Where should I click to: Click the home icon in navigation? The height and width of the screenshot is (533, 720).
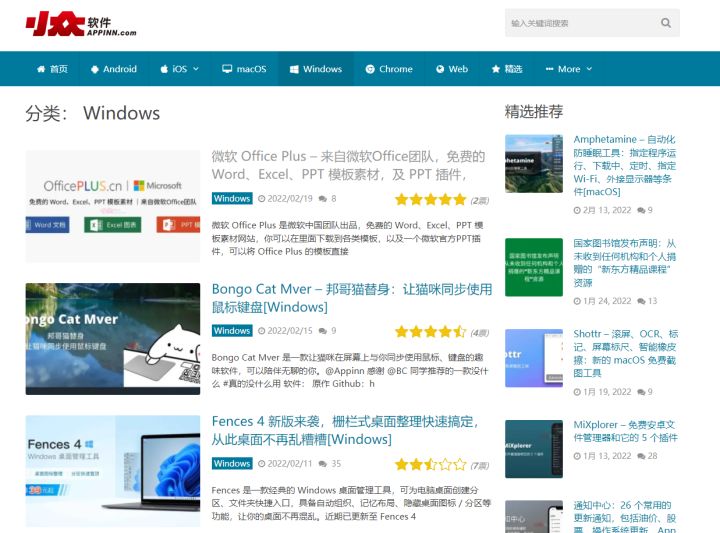point(41,69)
